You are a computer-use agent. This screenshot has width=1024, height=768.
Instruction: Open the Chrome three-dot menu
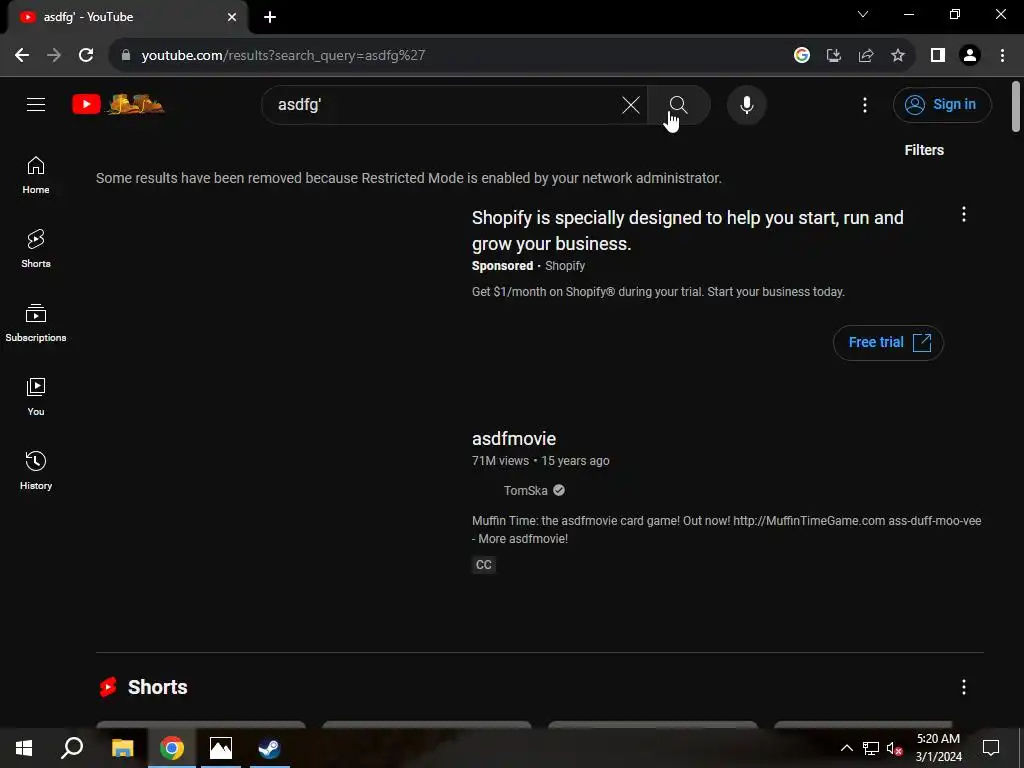coord(1002,56)
